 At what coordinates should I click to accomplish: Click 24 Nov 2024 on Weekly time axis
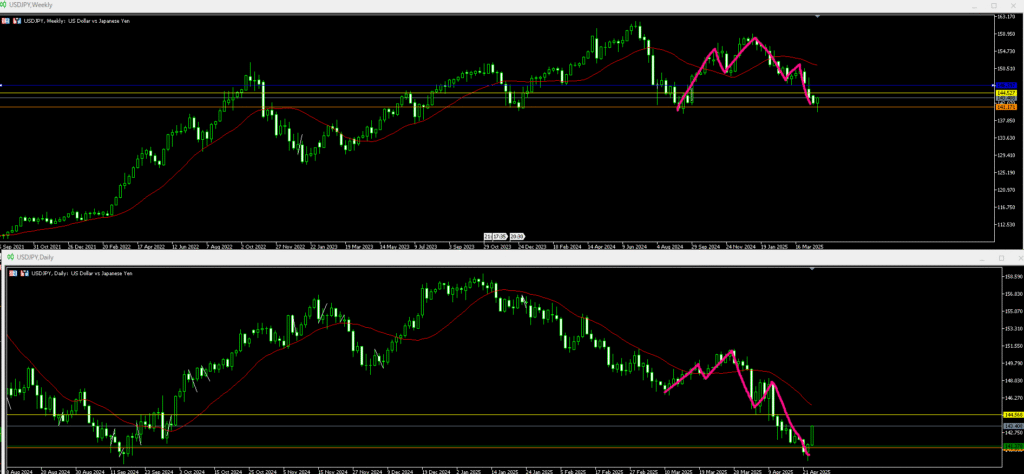coord(741,247)
